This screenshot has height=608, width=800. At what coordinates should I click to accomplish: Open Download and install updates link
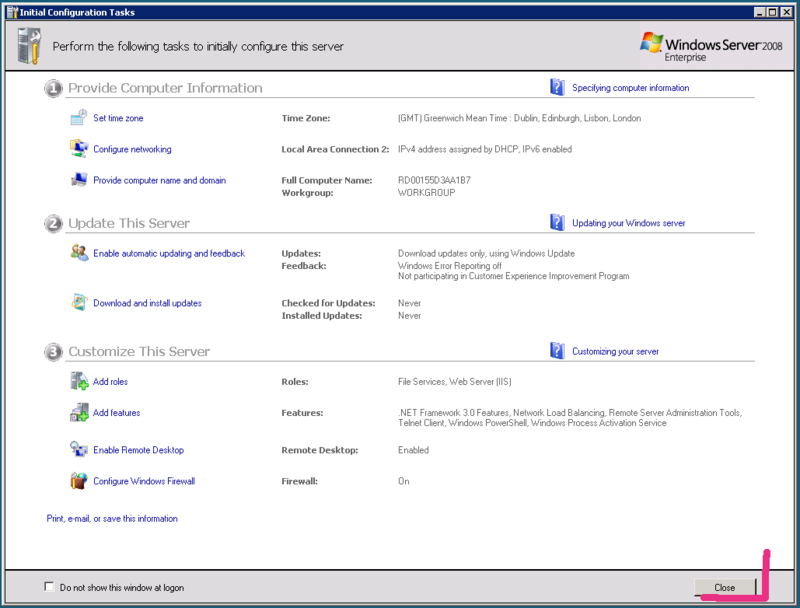click(147, 303)
